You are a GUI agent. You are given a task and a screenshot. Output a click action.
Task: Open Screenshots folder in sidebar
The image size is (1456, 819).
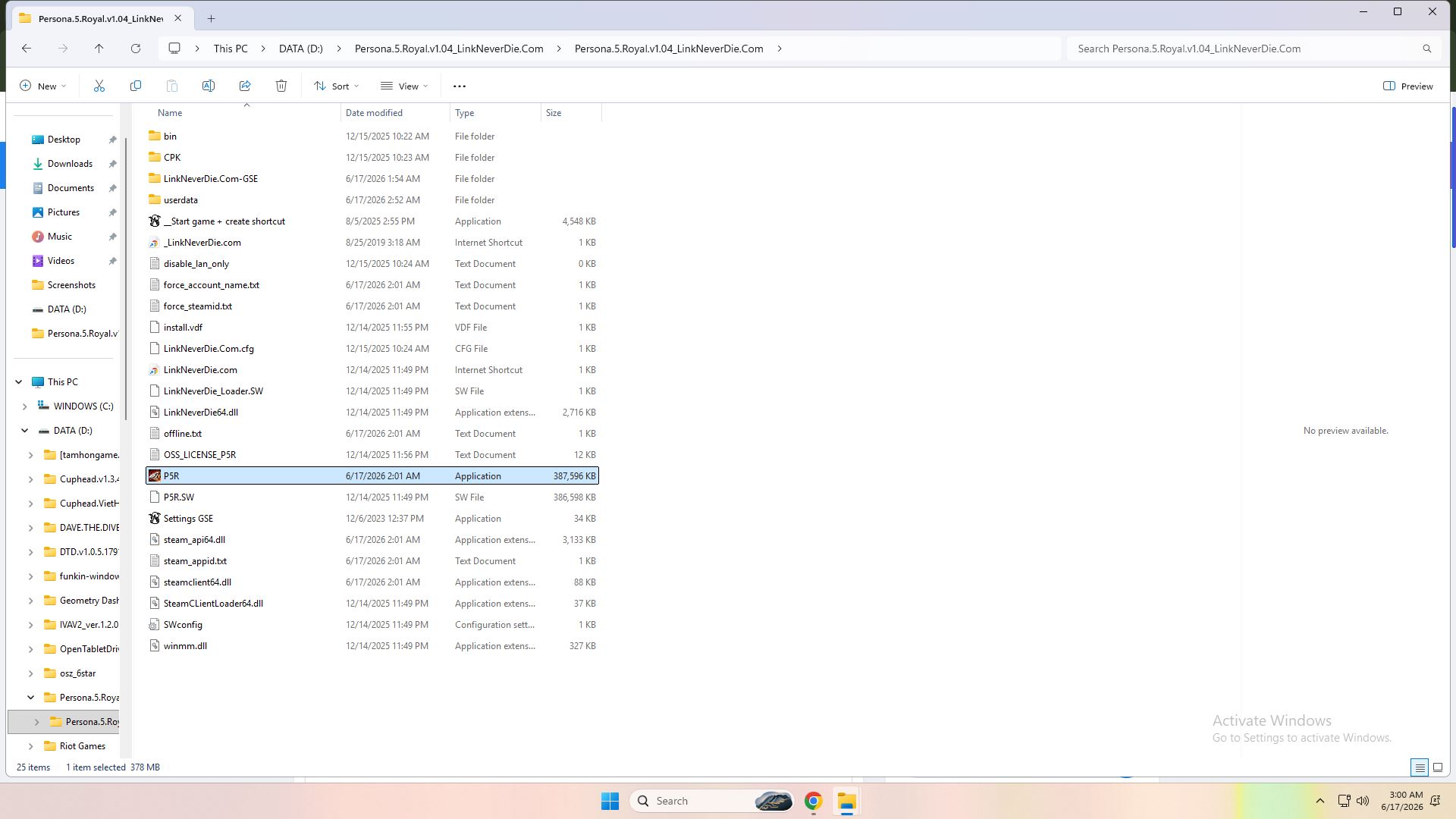tap(71, 285)
